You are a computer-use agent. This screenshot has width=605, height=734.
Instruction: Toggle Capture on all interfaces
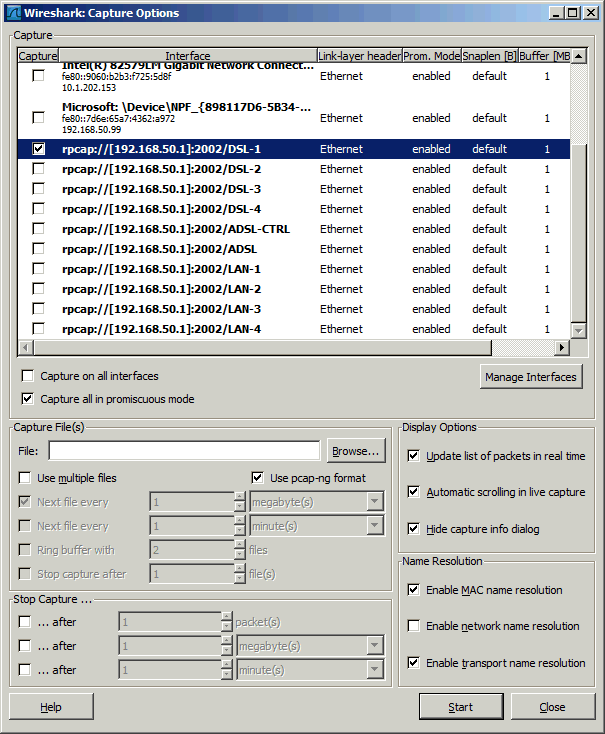click(27, 377)
